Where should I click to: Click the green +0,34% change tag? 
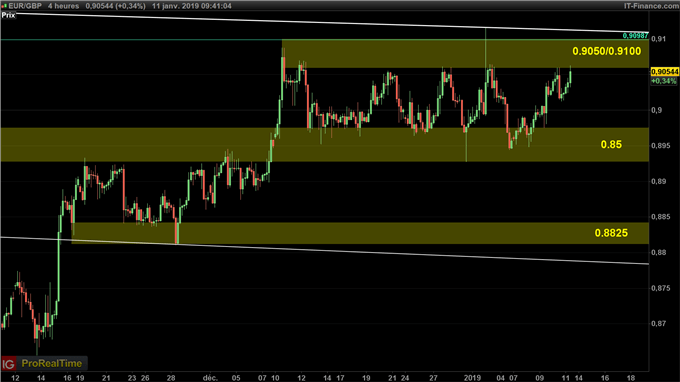coord(664,81)
